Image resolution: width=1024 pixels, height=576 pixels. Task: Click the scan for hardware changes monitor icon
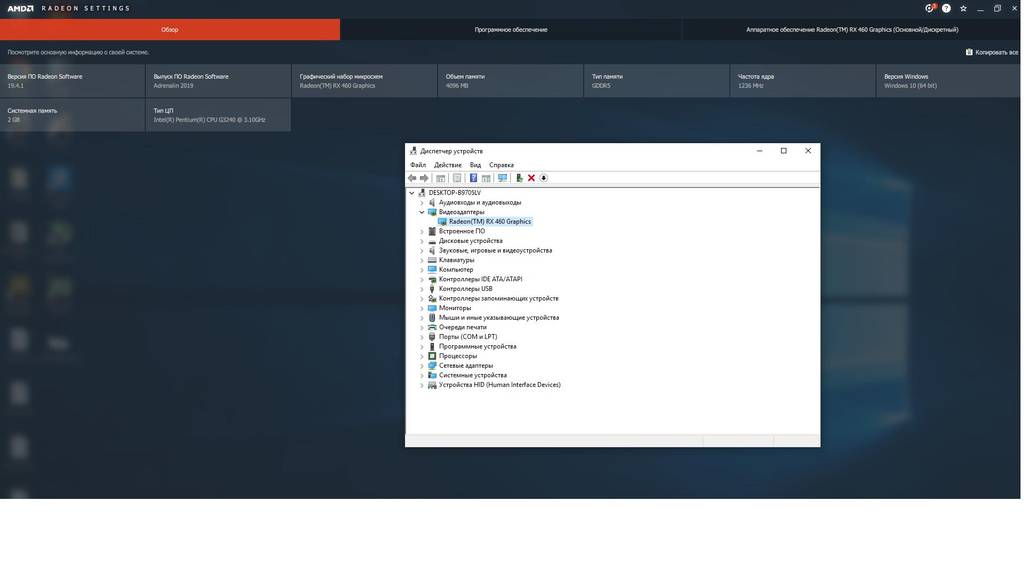coord(502,178)
